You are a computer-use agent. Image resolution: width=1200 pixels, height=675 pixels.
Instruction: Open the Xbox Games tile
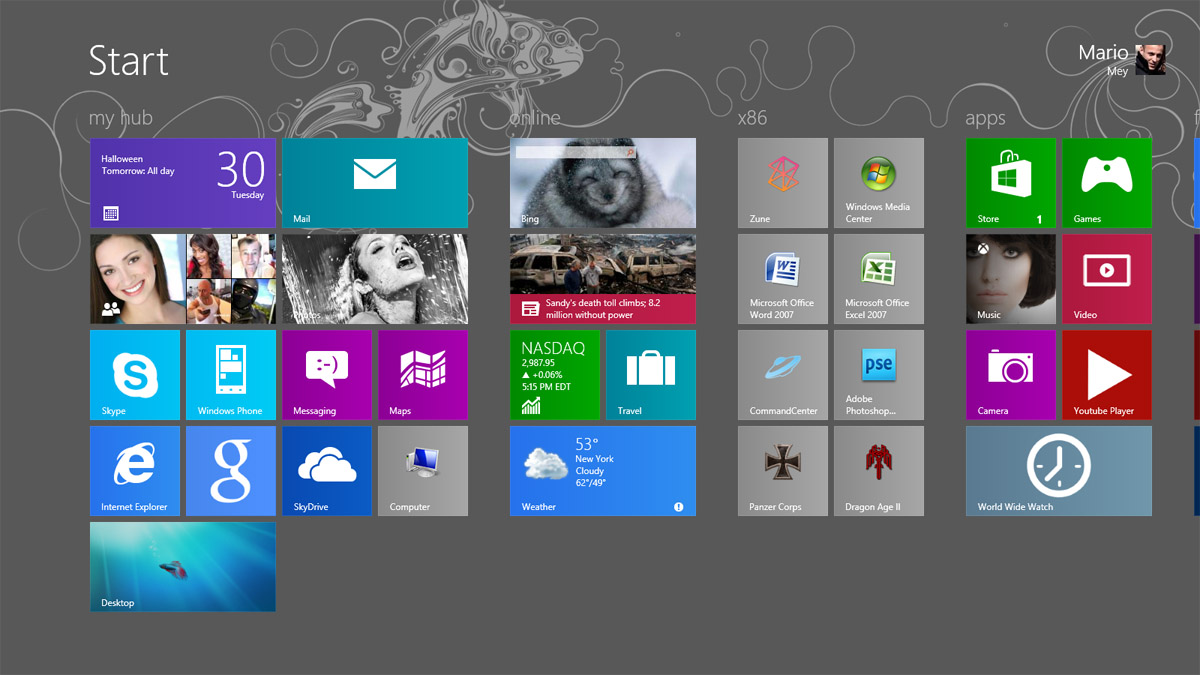1107,183
